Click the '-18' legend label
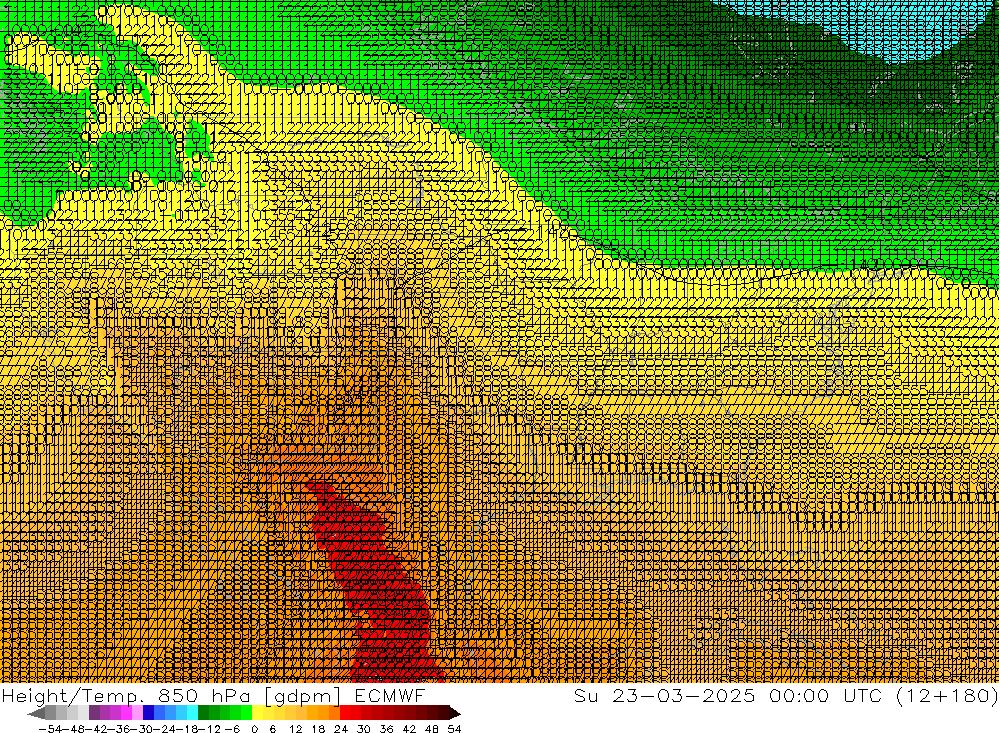The image size is (1000, 733). click(x=185, y=728)
